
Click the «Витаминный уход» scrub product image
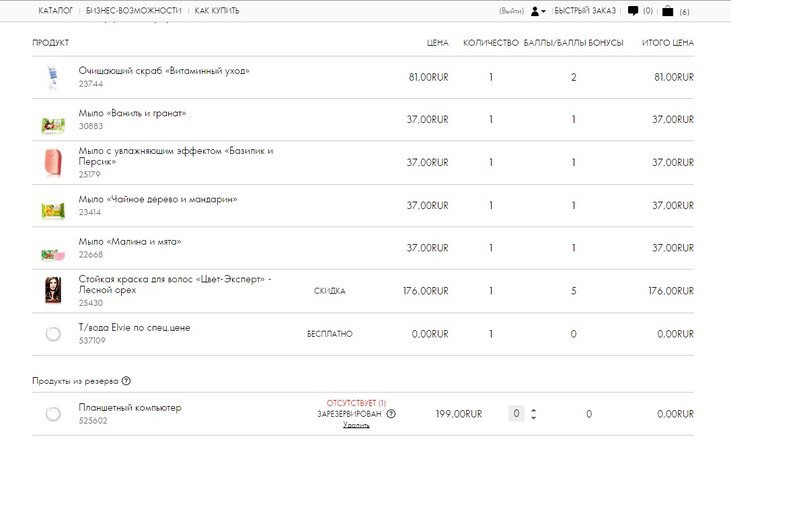[53, 78]
